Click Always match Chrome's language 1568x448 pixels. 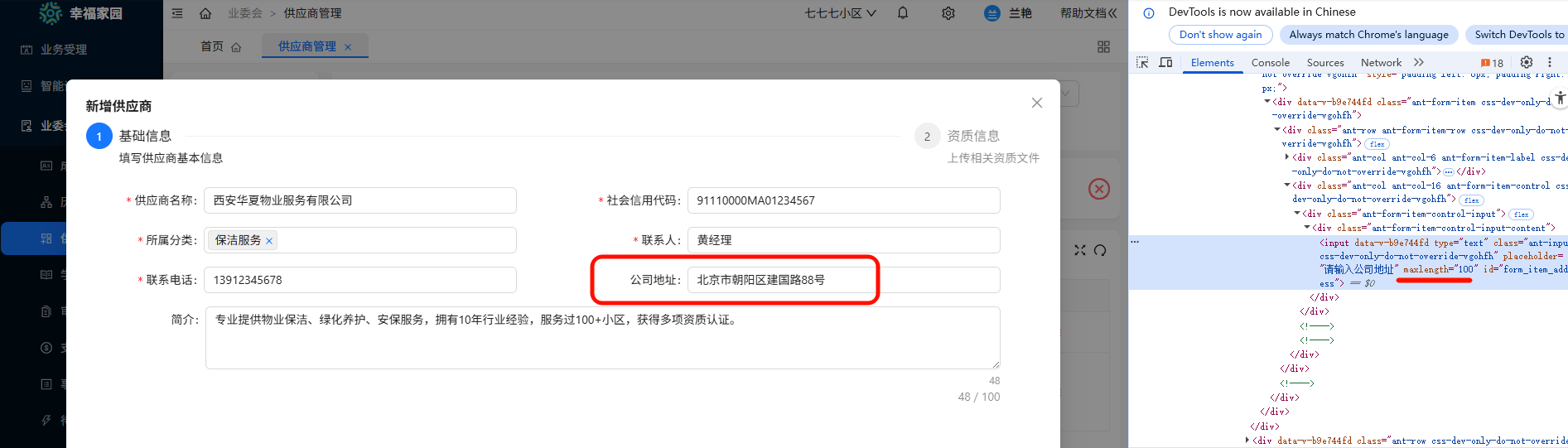tap(1368, 35)
